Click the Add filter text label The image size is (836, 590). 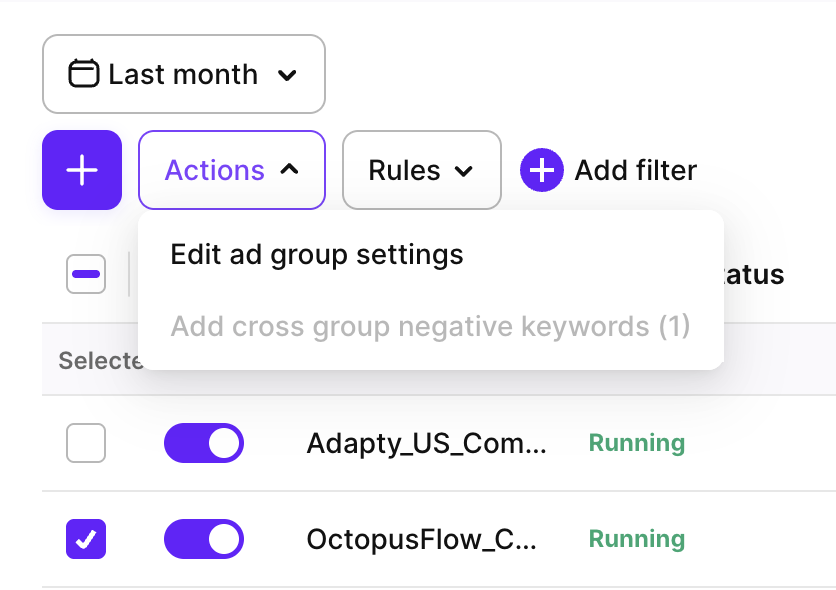635,170
